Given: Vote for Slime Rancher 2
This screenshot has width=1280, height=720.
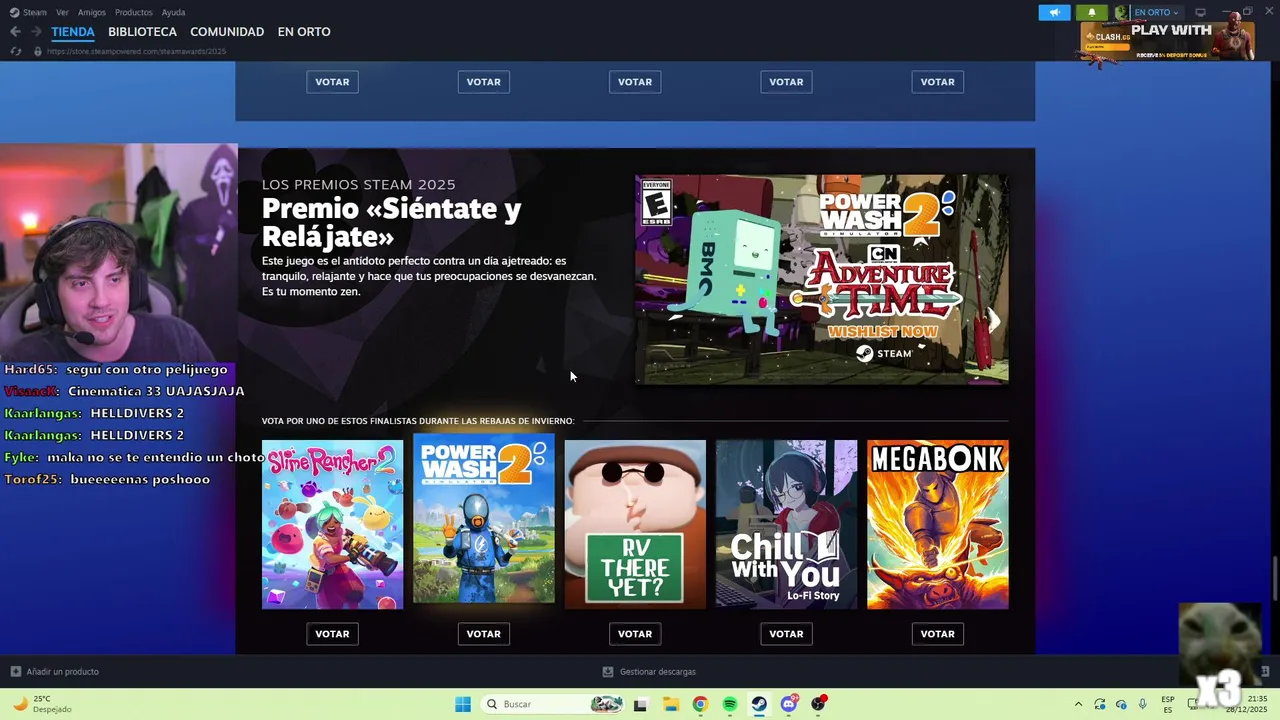Looking at the screenshot, I should (332, 634).
